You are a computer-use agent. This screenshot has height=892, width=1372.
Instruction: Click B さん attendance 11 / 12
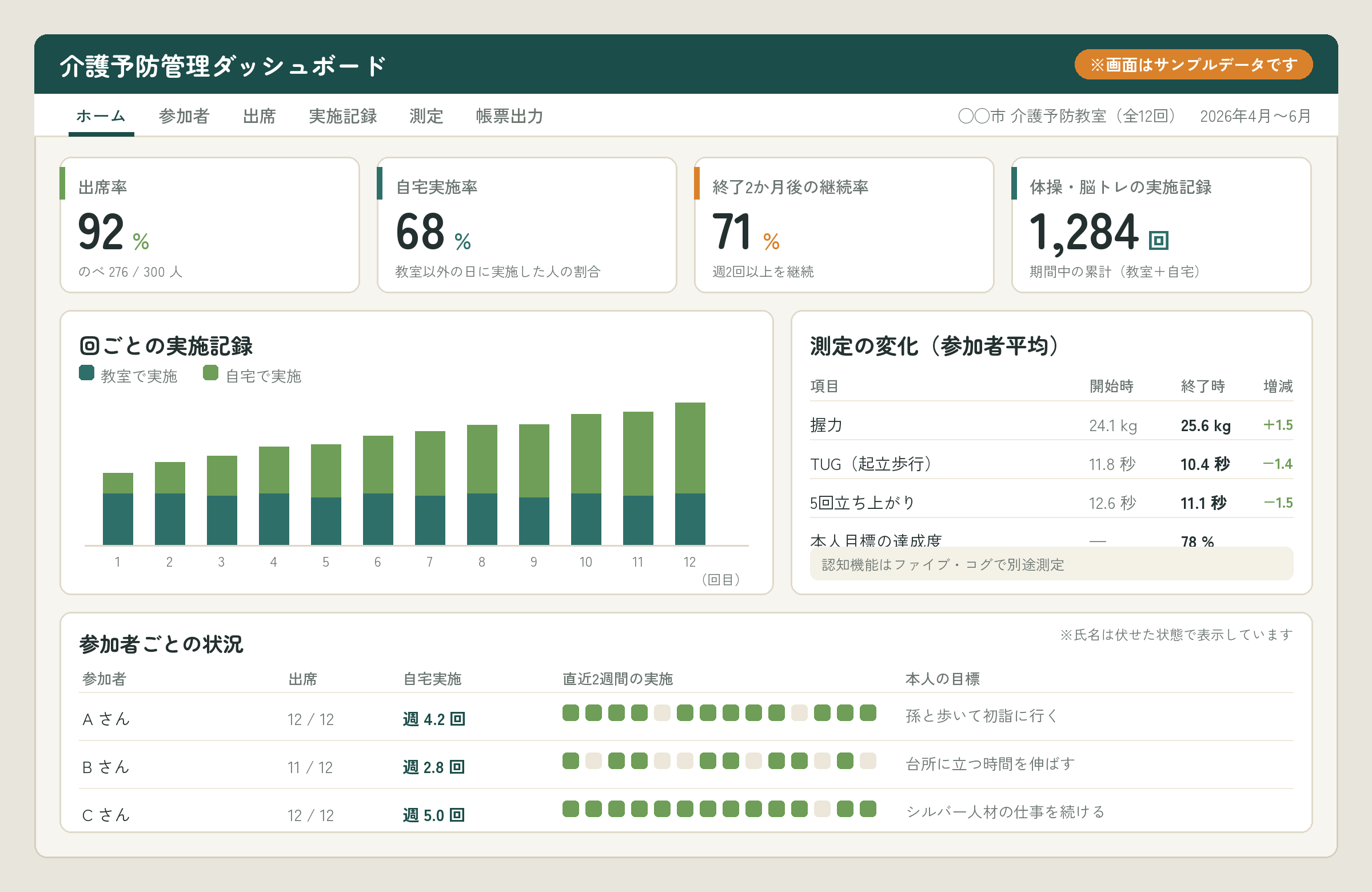[310, 767]
